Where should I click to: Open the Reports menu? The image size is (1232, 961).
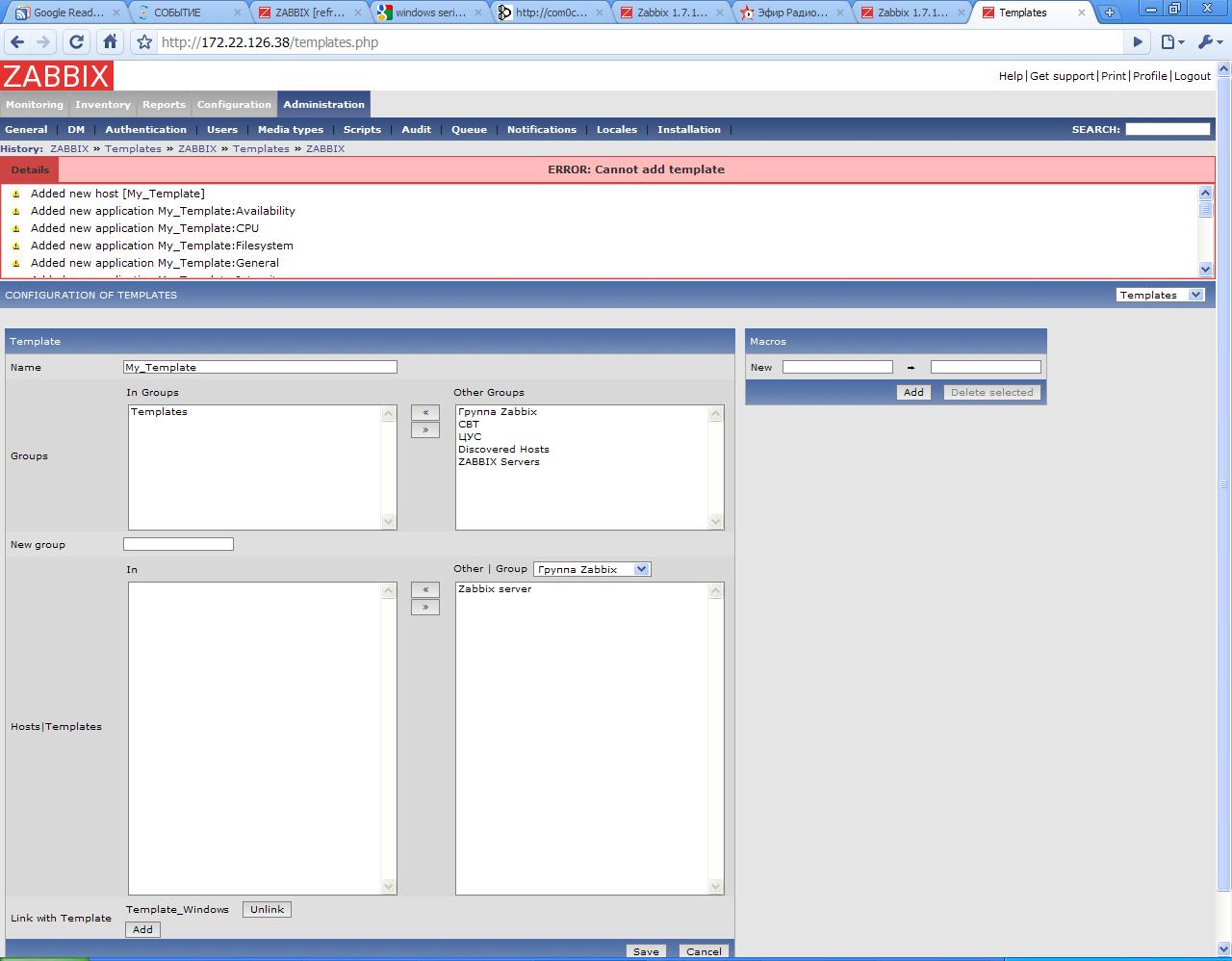165,105
